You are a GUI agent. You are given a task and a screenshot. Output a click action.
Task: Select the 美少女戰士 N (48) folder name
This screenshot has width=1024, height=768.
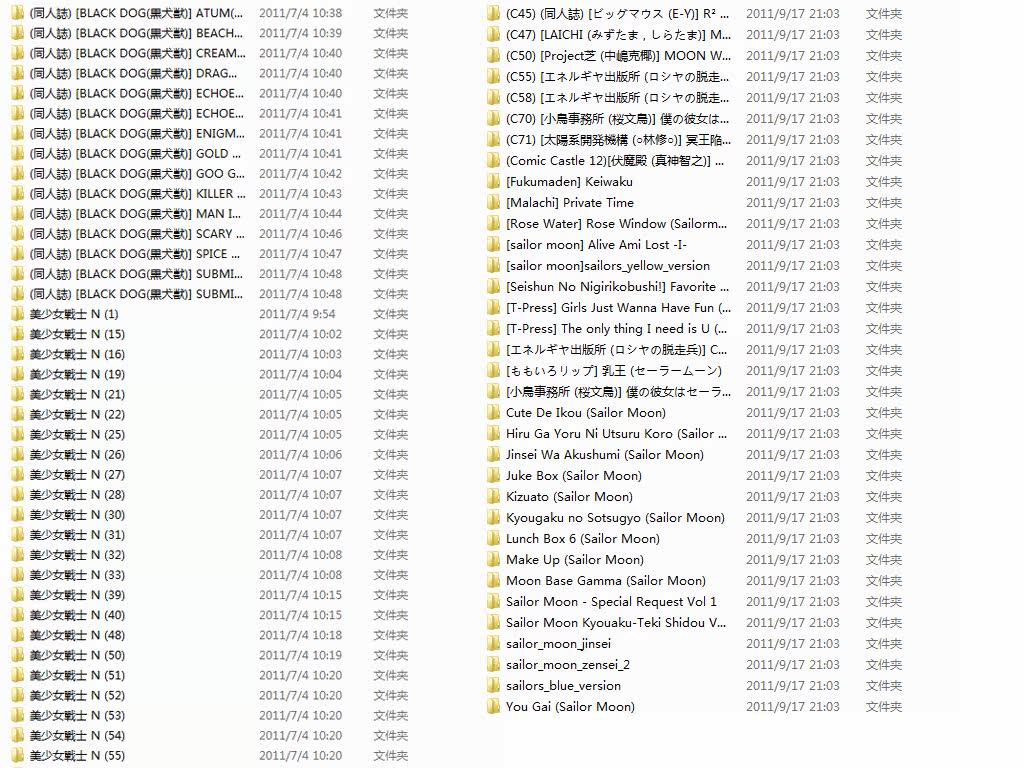point(77,635)
